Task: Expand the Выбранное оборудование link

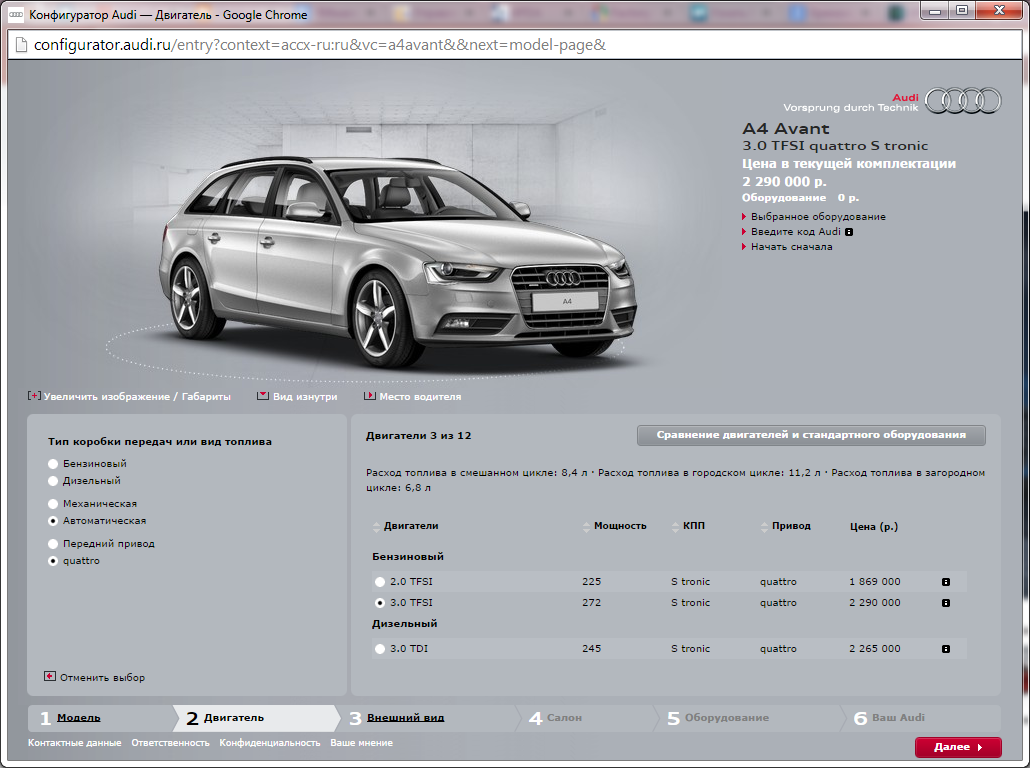Action: (818, 217)
